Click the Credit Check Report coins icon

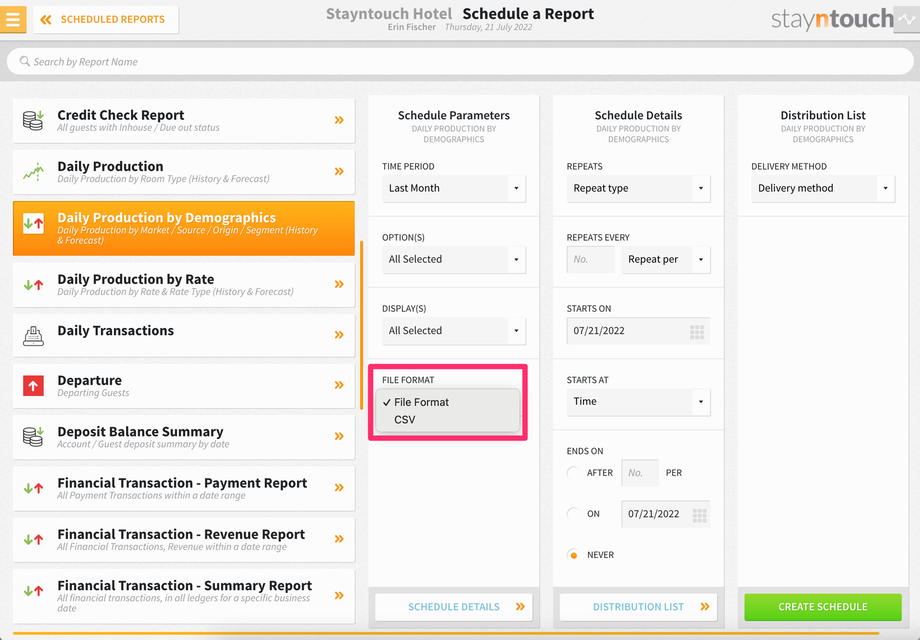click(x=33, y=120)
